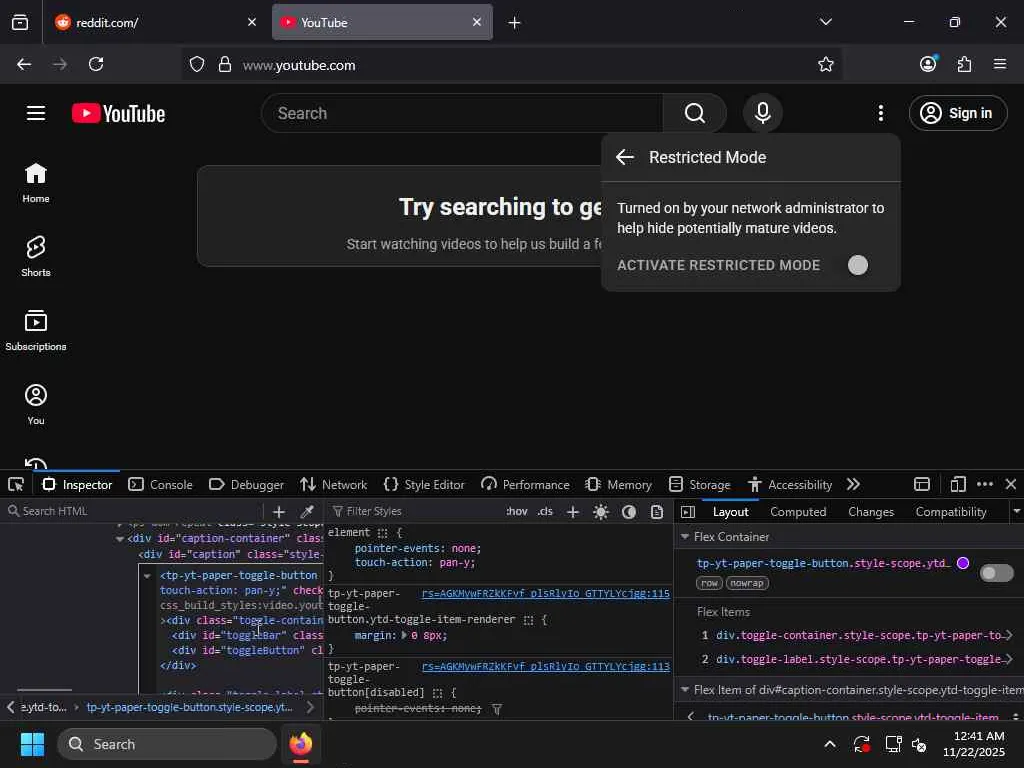Bookmark this page with the star
This screenshot has width=1024, height=768.
pos(825,64)
